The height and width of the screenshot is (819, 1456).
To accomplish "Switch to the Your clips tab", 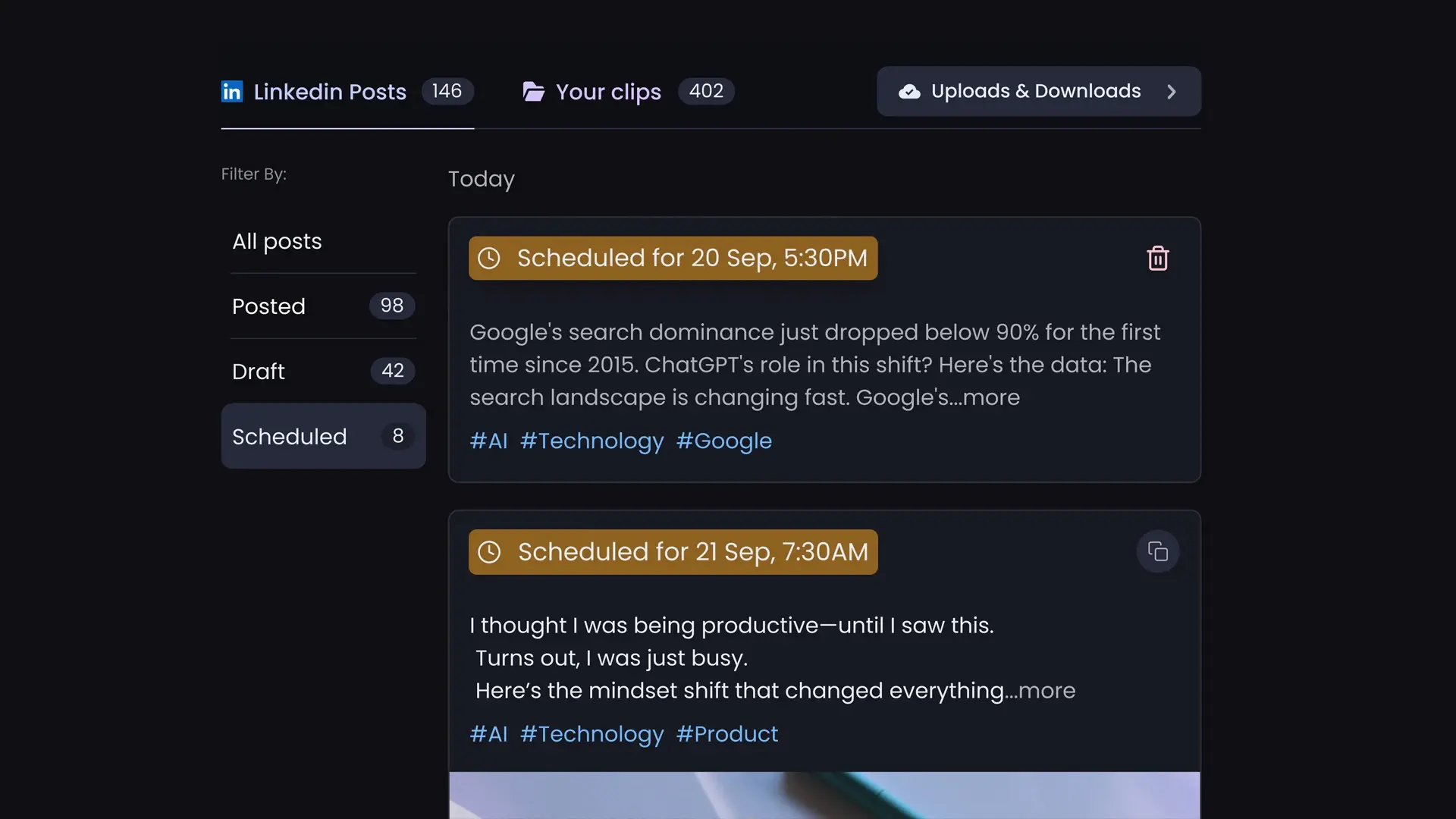I will 608,91.
